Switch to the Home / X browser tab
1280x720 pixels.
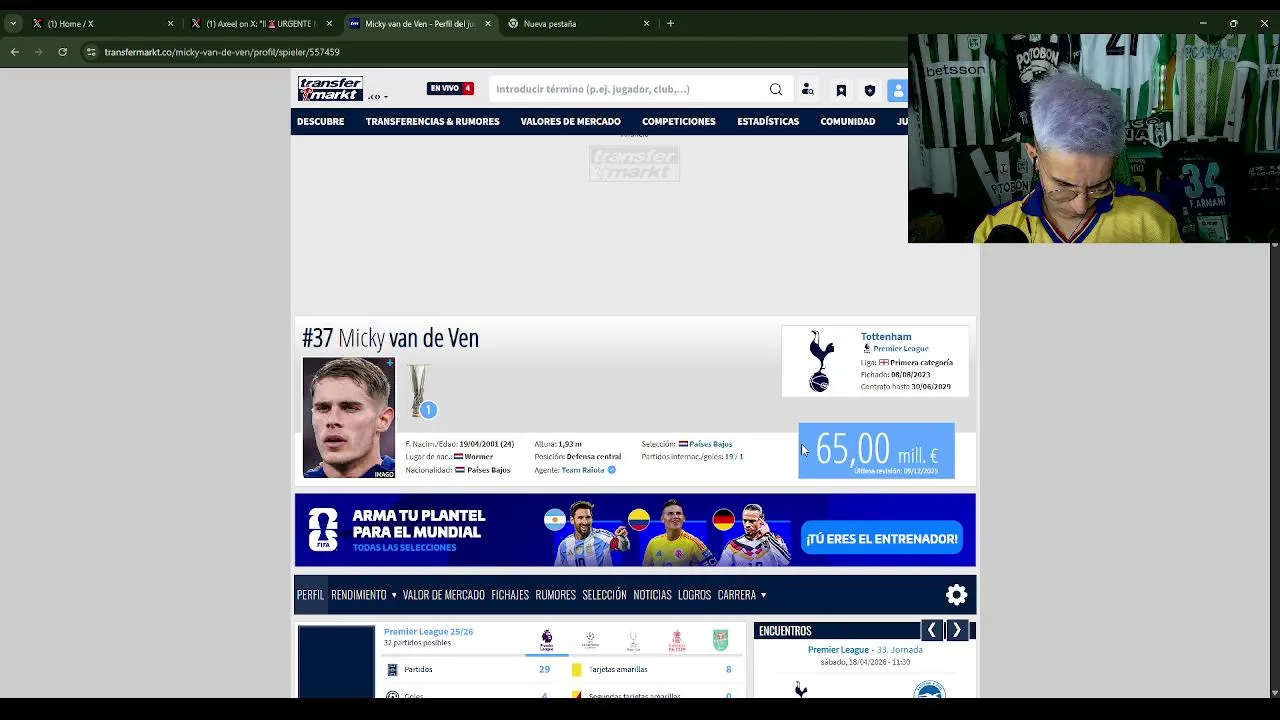click(x=102, y=23)
